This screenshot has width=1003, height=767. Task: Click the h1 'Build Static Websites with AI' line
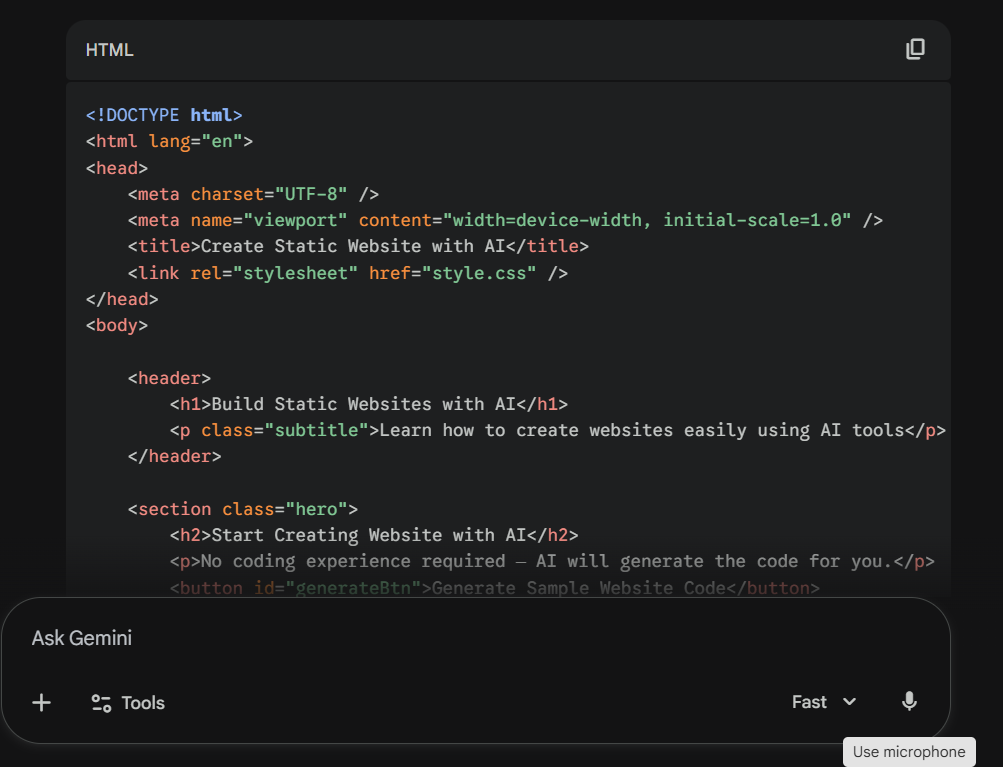click(x=368, y=404)
